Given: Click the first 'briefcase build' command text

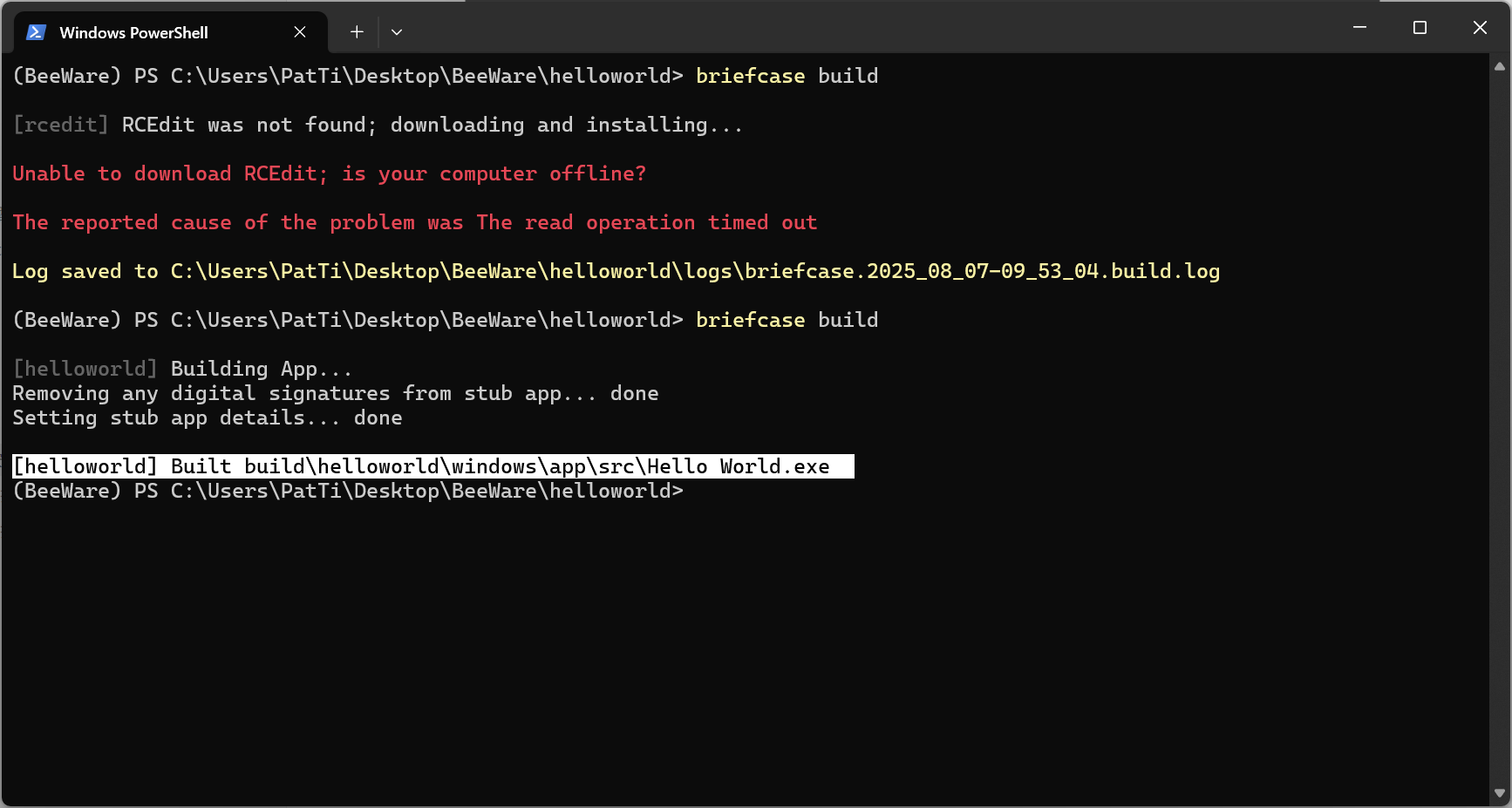Looking at the screenshot, I should [787, 76].
